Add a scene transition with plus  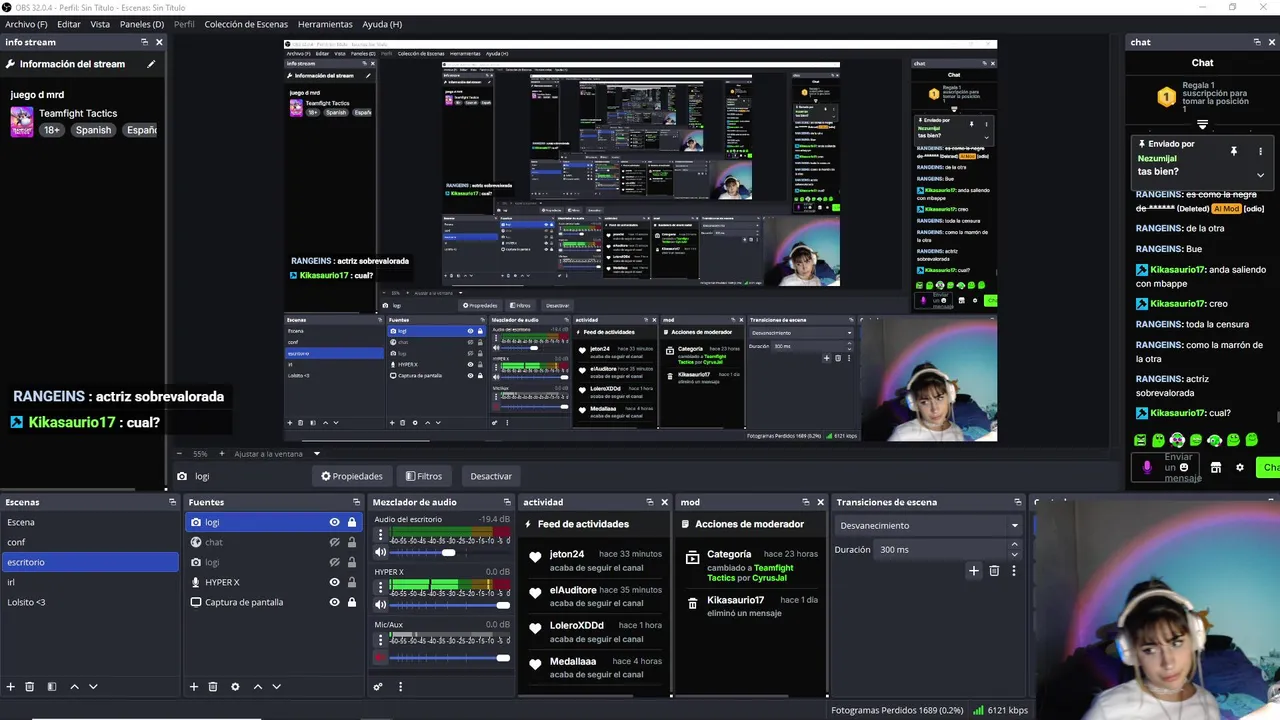click(974, 571)
